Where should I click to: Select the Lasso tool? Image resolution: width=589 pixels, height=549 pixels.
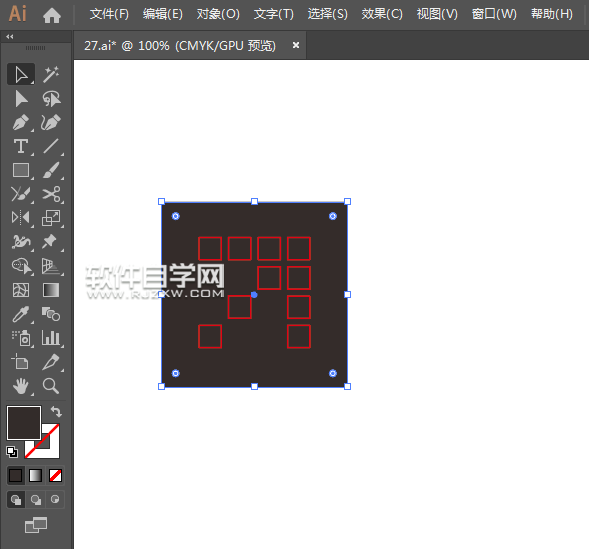pyautogui.click(x=51, y=99)
